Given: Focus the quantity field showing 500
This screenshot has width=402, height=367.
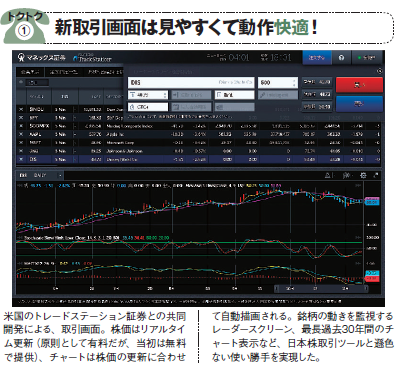Looking at the screenshot, I should pos(277,82).
